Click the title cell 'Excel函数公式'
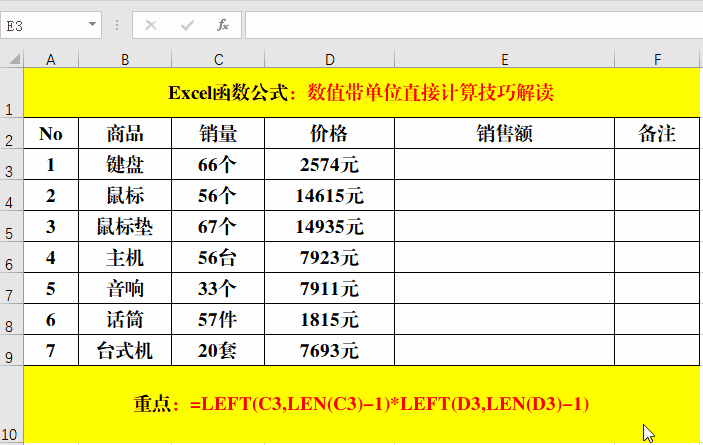The width and height of the screenshot is (703, 445). click(x=361, y=93)
